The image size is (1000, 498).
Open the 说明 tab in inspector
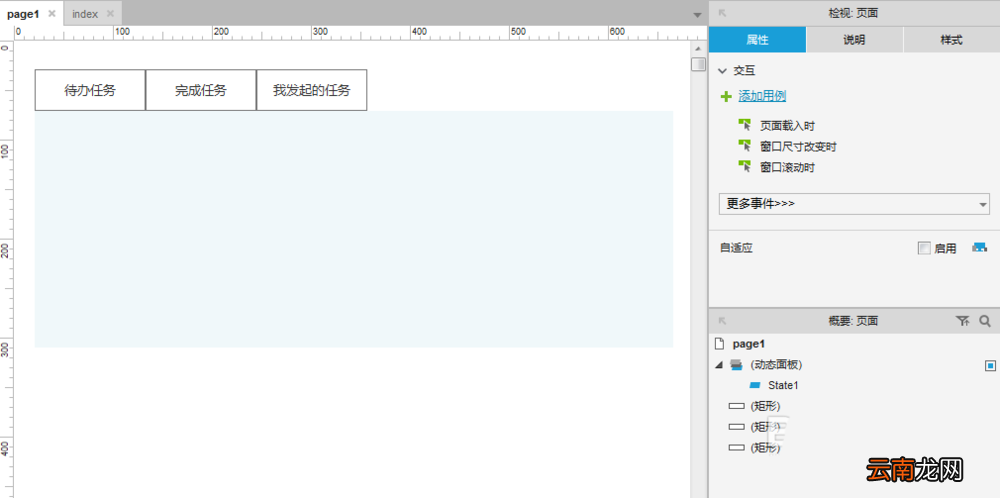click(x=855, y=40)
